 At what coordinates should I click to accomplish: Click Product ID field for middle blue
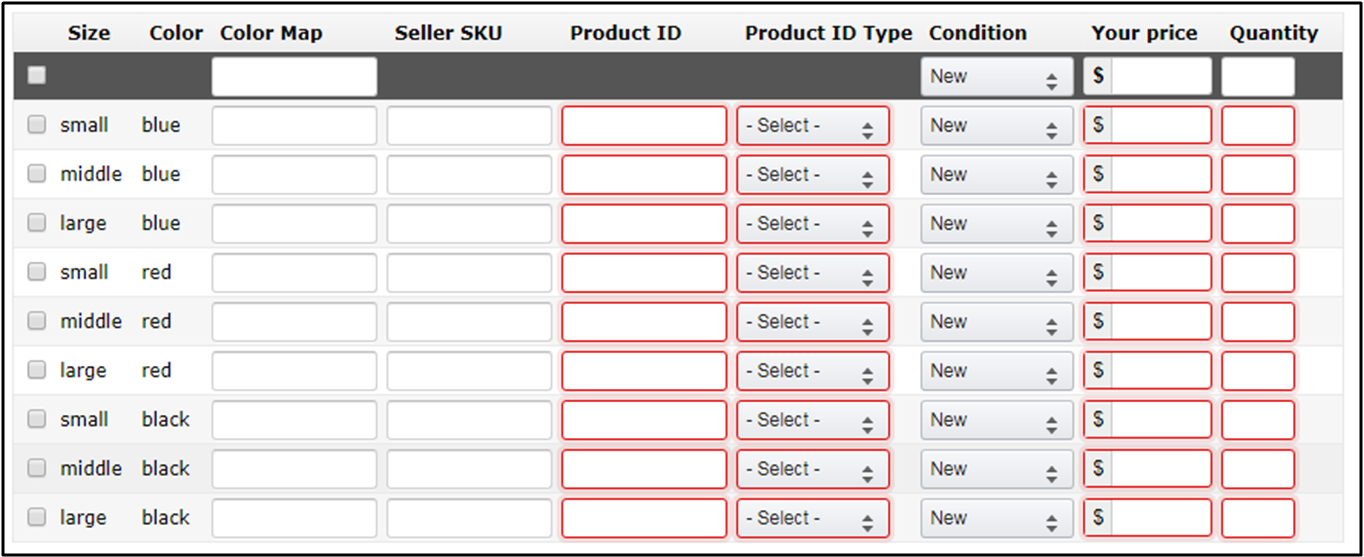pyautogui.click(x=644, y=175)
